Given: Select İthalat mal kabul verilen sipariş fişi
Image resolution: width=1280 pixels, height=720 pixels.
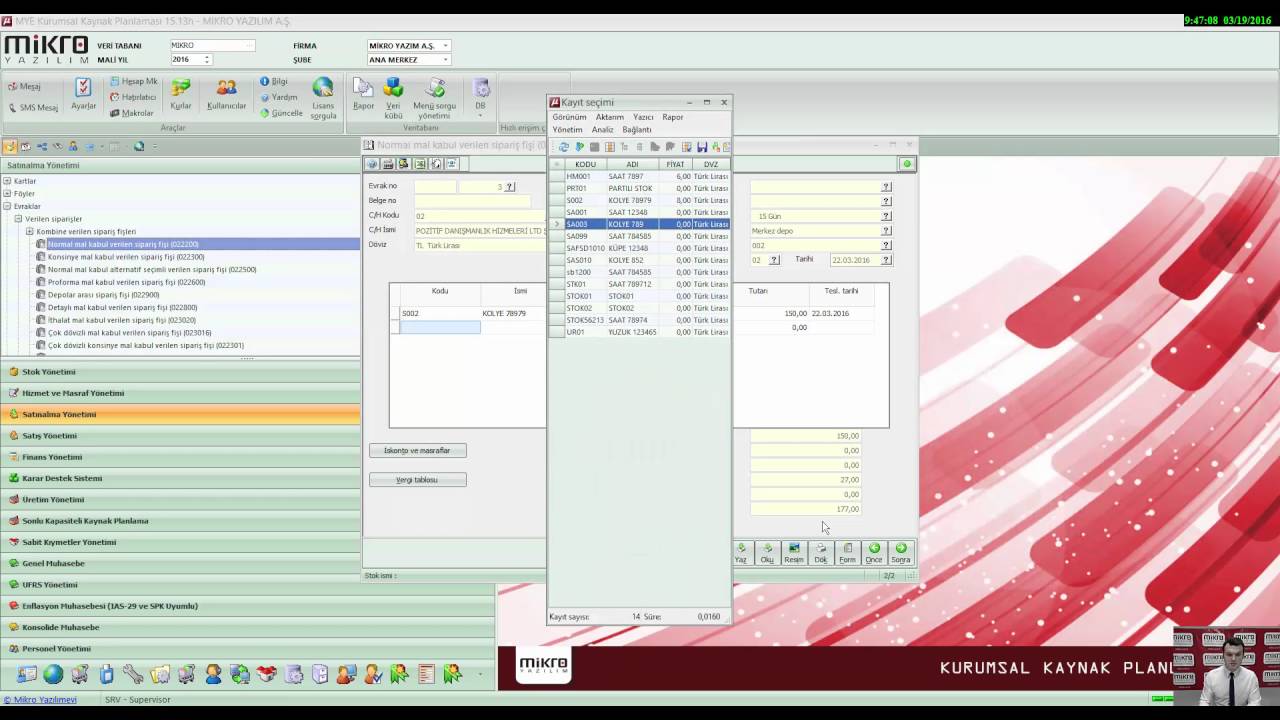Looking at the screenshot, I should click(122, 320).
